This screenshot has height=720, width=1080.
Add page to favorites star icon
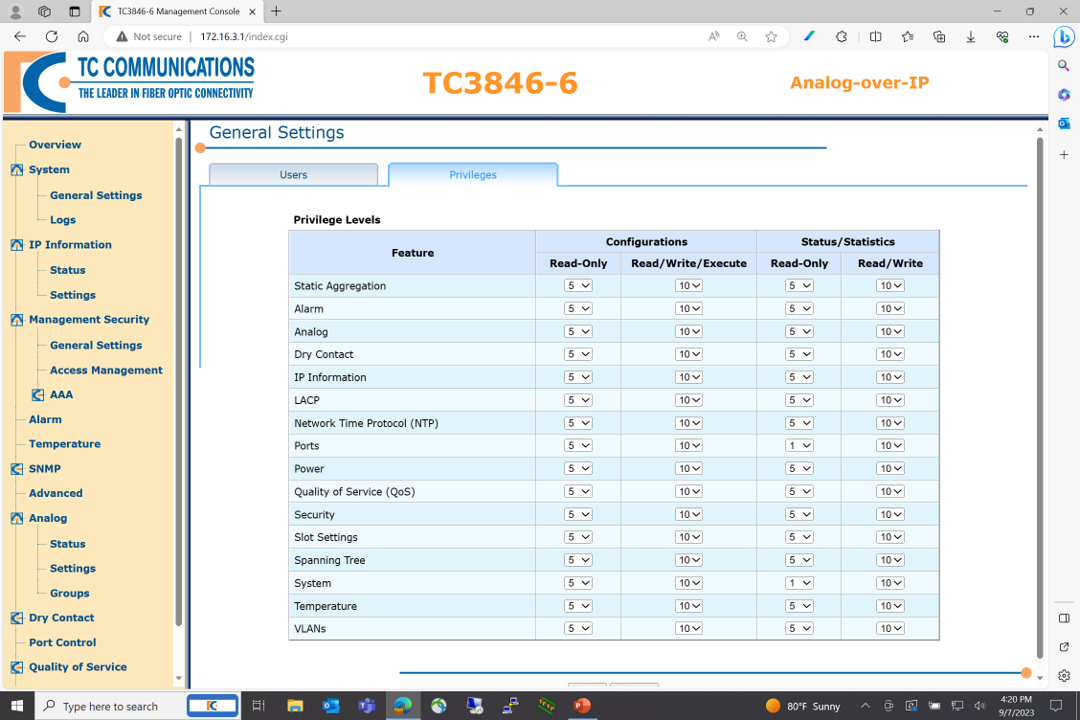(771, 37)
